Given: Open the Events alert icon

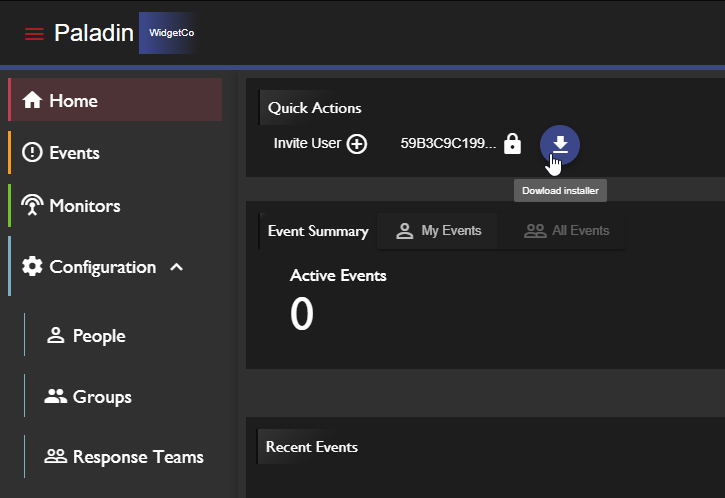Looking at the screenshot, I should (x=32, y=153).
